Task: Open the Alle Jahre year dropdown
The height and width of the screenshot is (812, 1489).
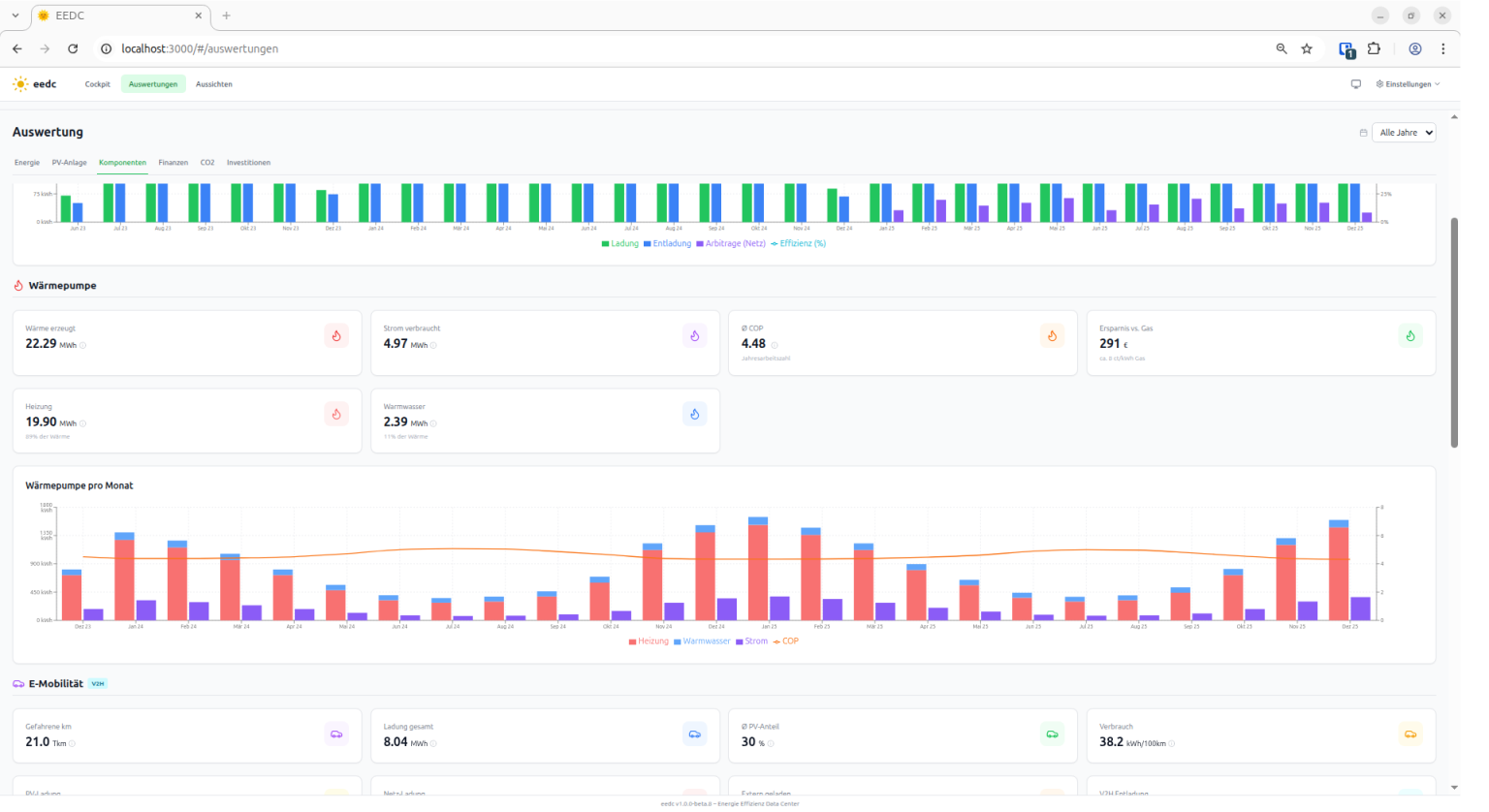Action: [x=1403, y=133]
